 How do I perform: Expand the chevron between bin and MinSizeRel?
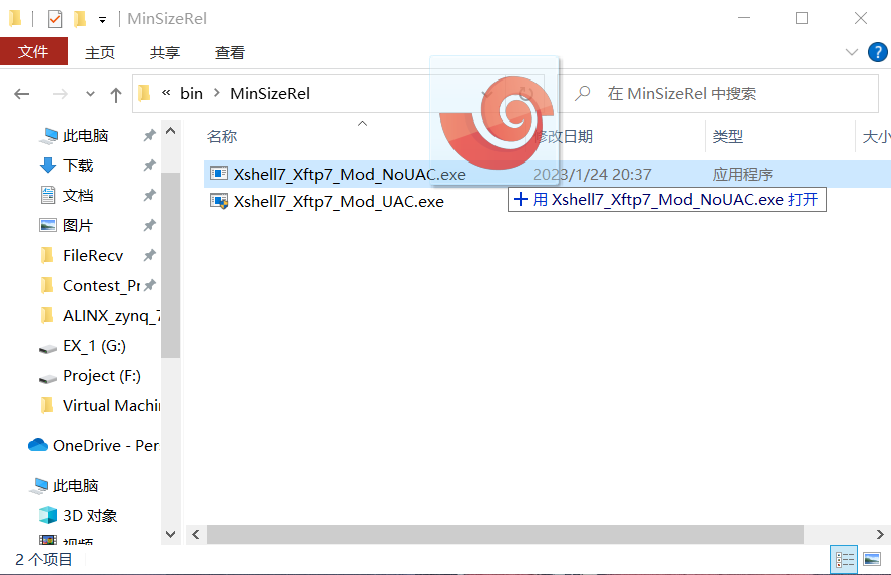tap(216, 93)
